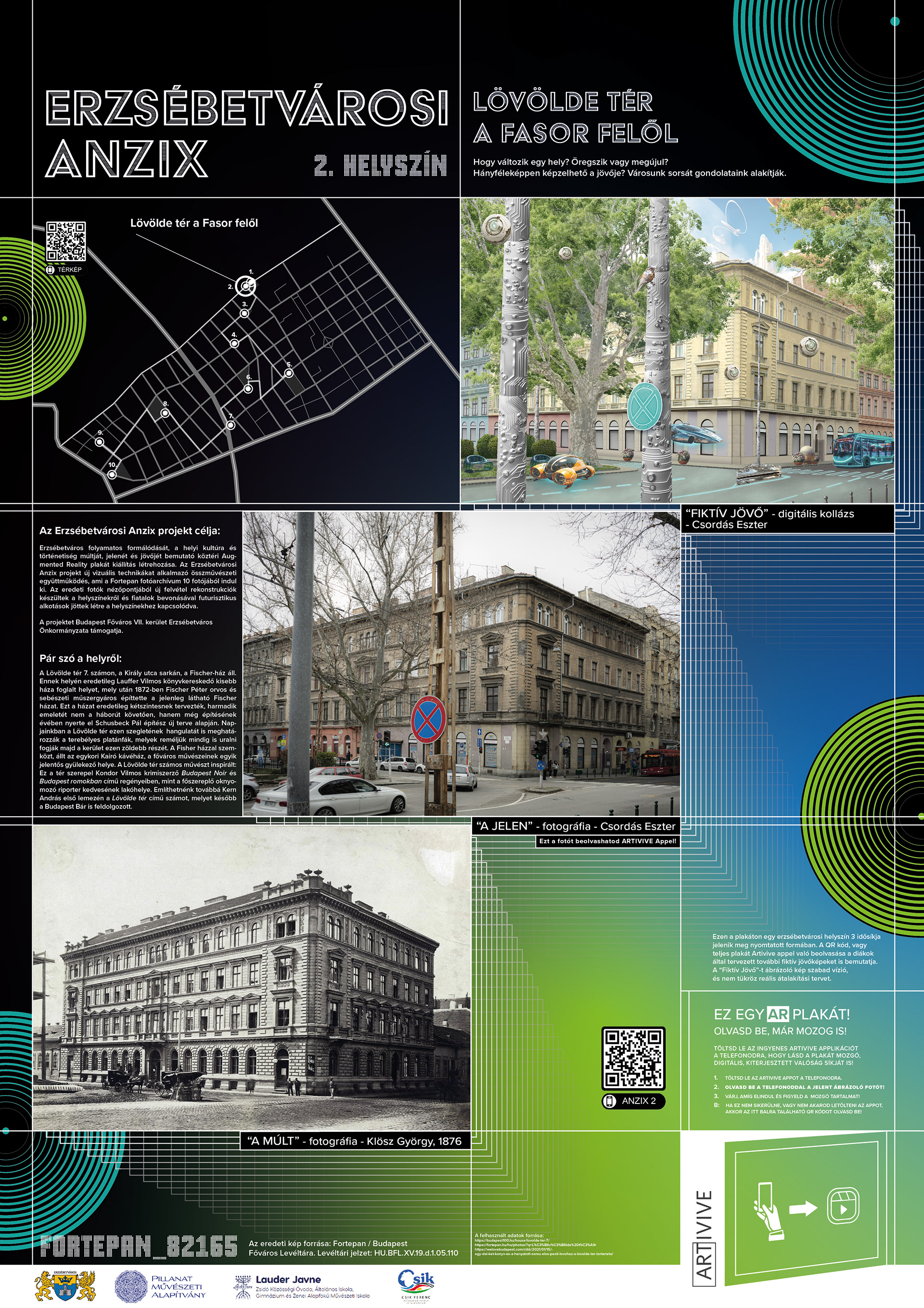The image size is (924, 1308).
Task: Open the fortepan.hu photos source link
Action: [536, 1245]
